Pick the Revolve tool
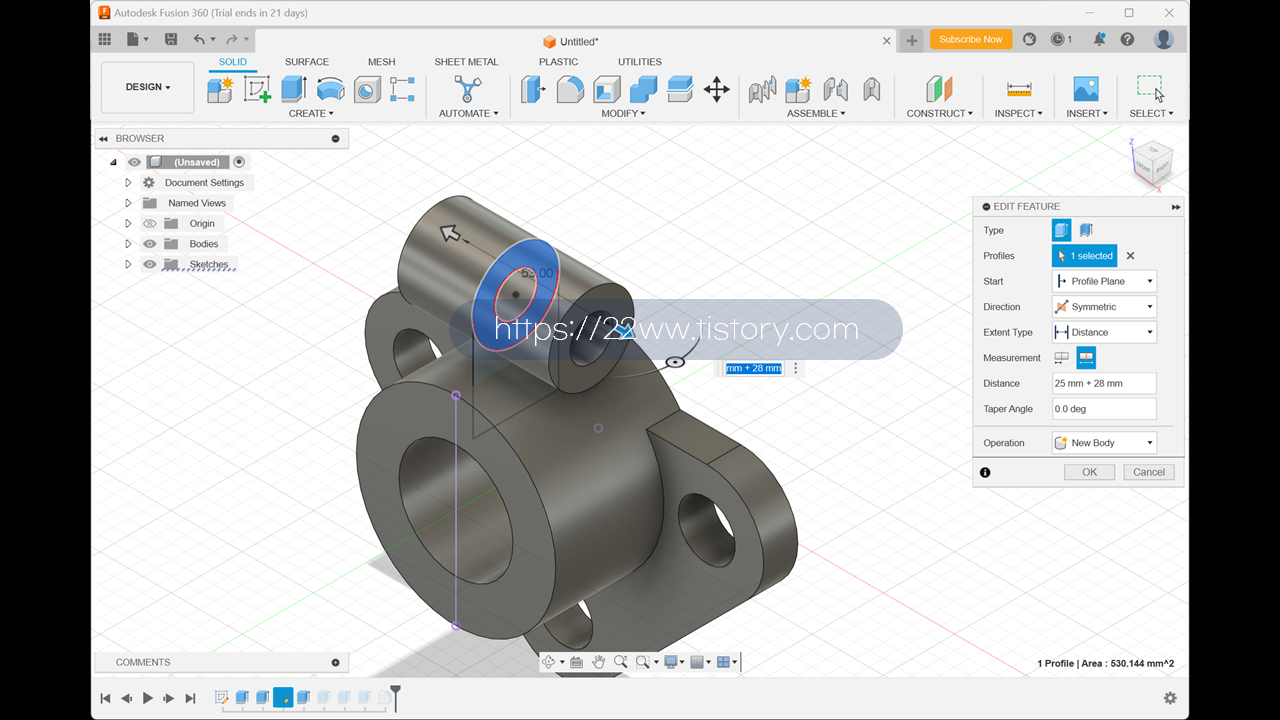The height and width of the screenshot is (720, 1280). tap(330, 89)
